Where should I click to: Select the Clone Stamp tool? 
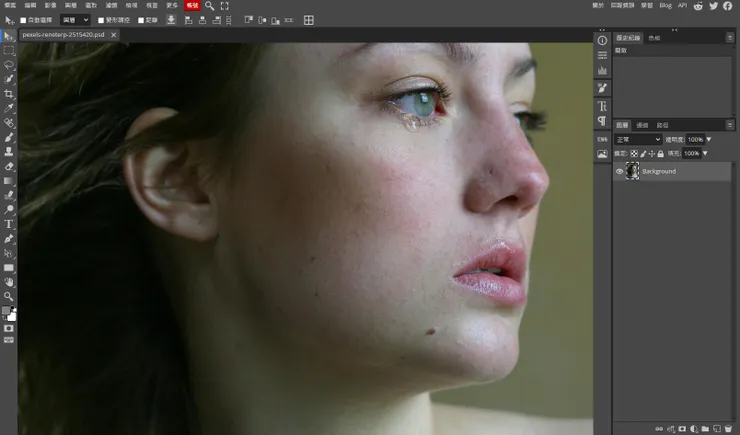[x=9, y=151]
